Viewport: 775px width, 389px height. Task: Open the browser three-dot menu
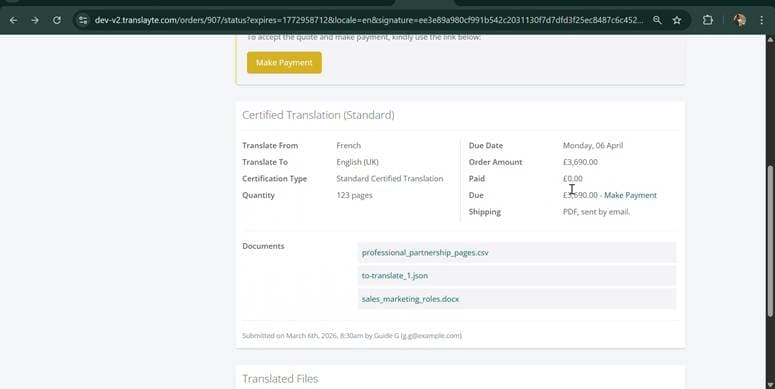pyautogui.click(x=762, y=20)
